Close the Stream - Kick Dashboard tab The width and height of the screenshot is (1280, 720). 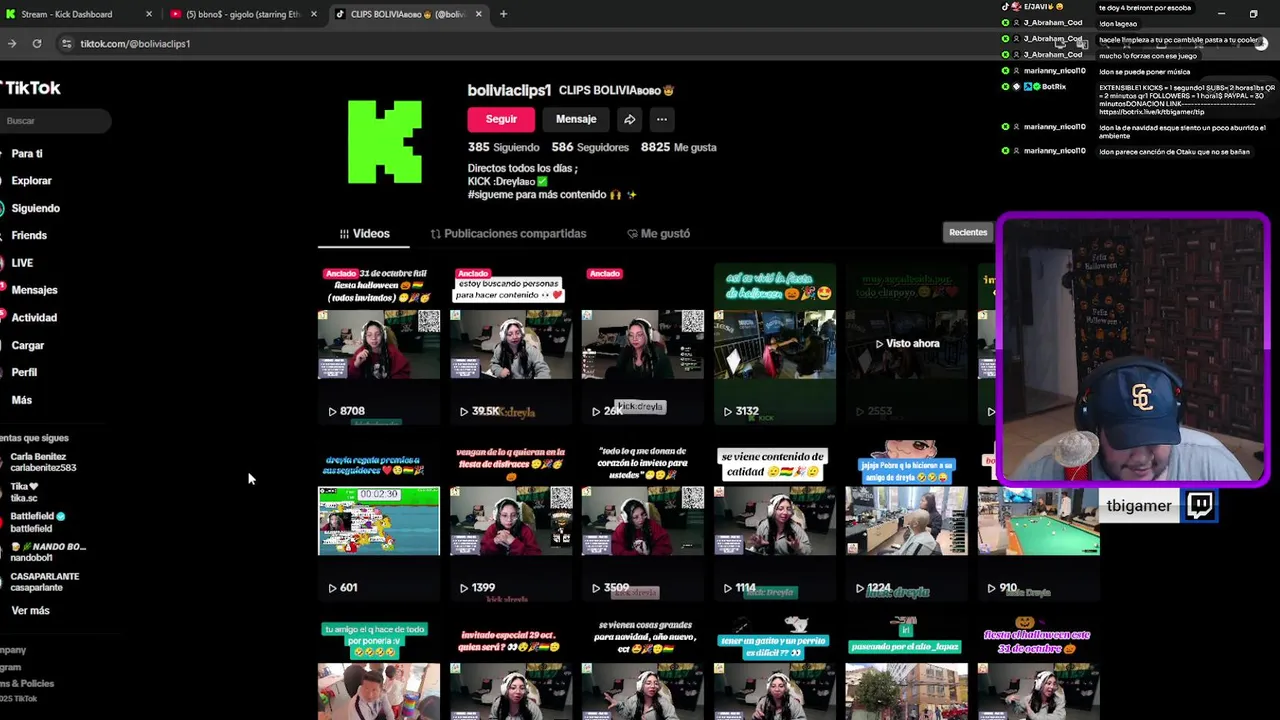click(149, 14)
